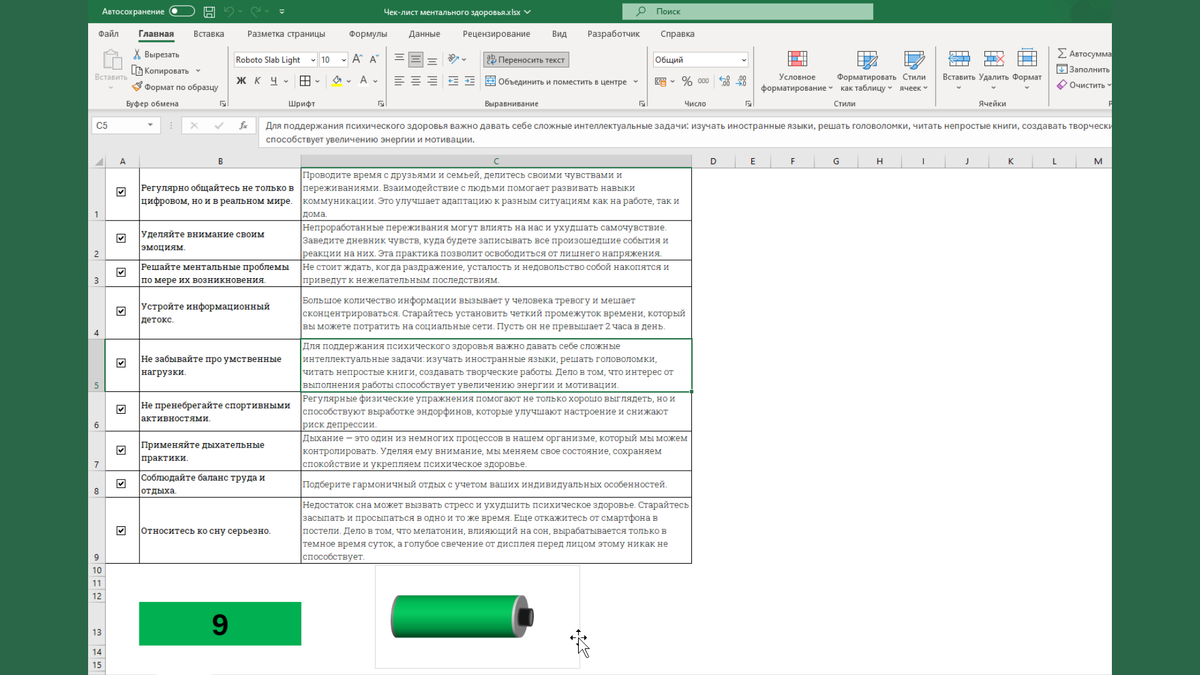Image resolution: width=1200 pixels, height=675 pixels.
Task: Toggle the Autosave (Автосохранение) switch
Action: coord(182,12)
